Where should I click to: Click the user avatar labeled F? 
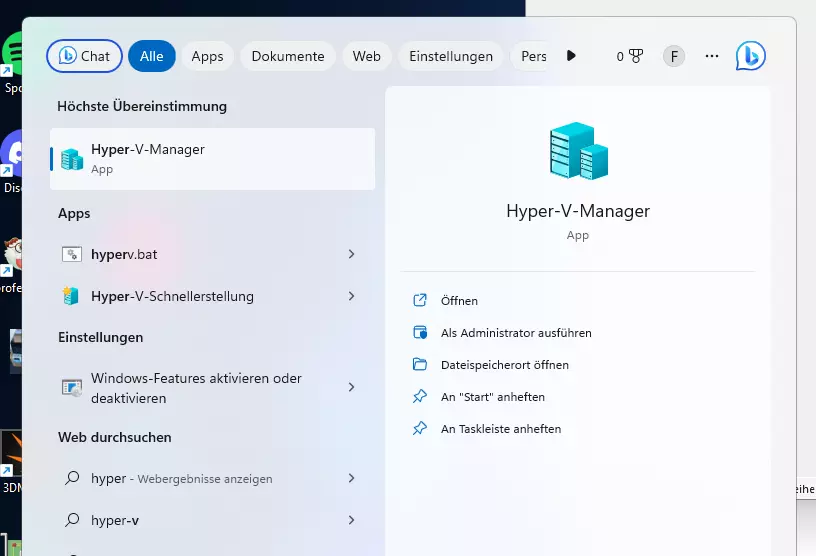click(x=674, y=57)
